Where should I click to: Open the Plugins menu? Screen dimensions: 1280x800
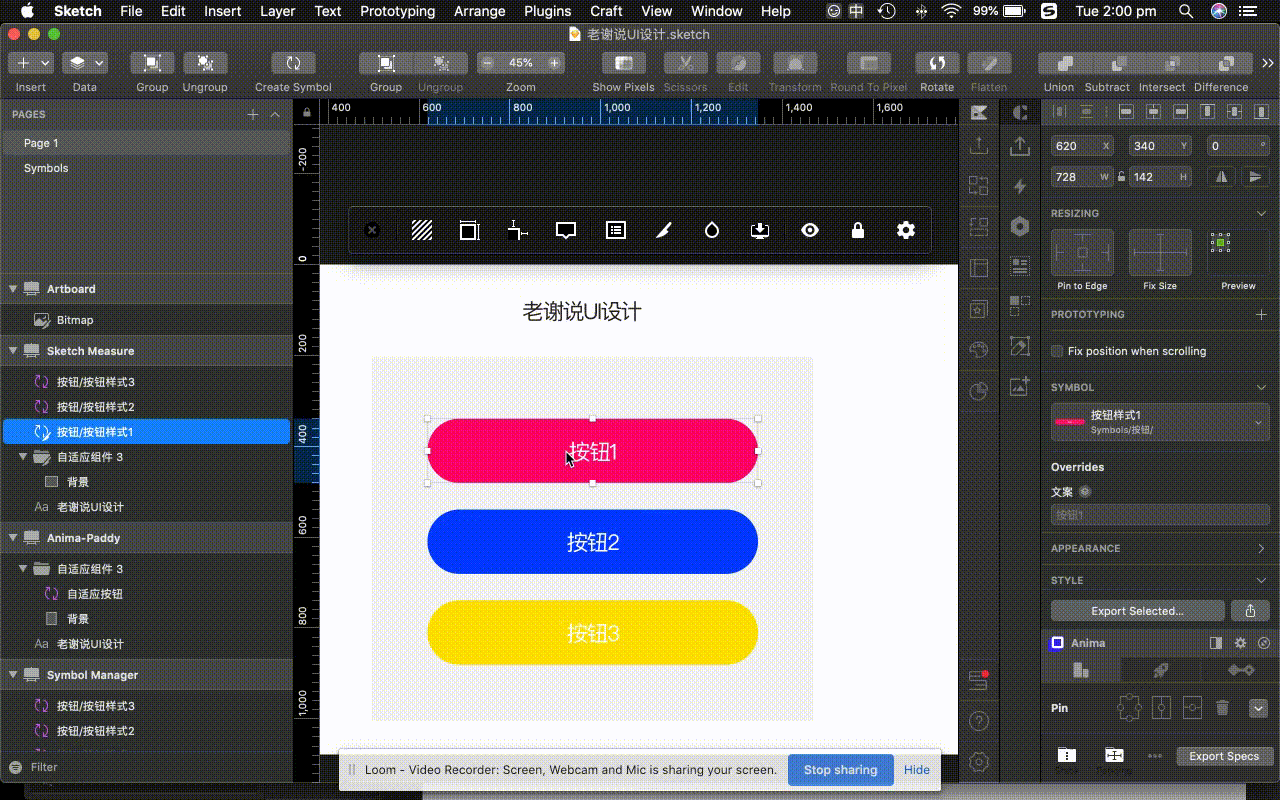click(x=548, y=11)
